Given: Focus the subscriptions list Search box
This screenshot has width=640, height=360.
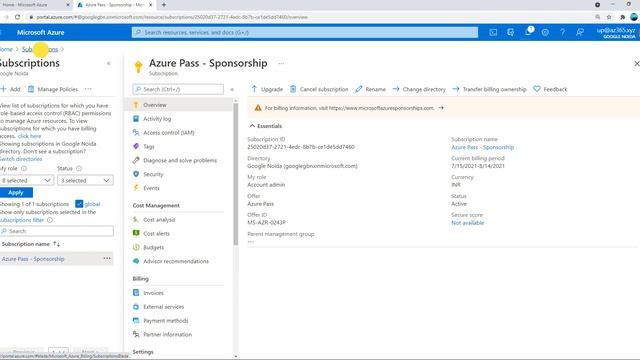Looking at the screenshot, I should [x=57, y=231].
